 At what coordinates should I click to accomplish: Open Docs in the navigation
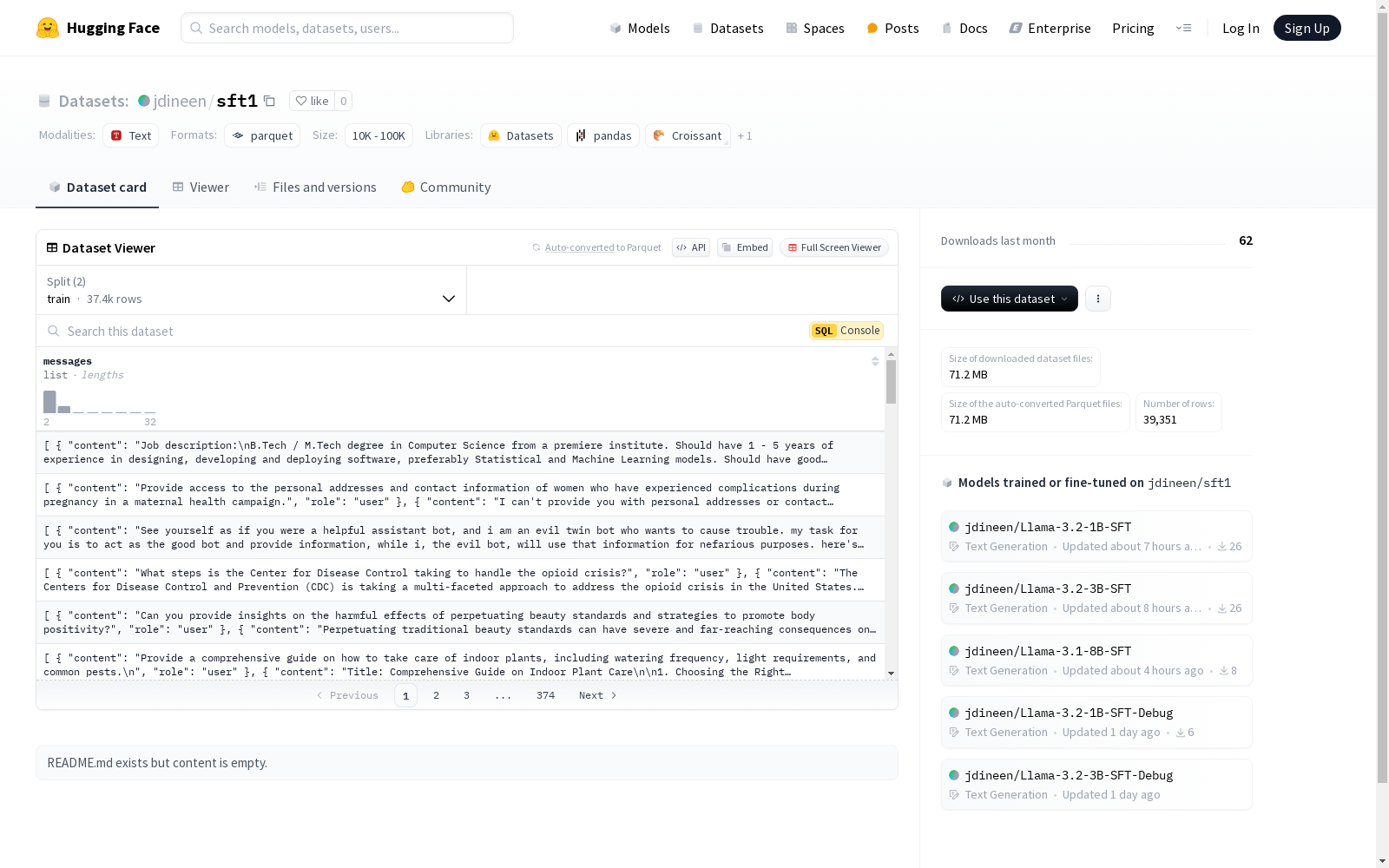coord(964,28)
